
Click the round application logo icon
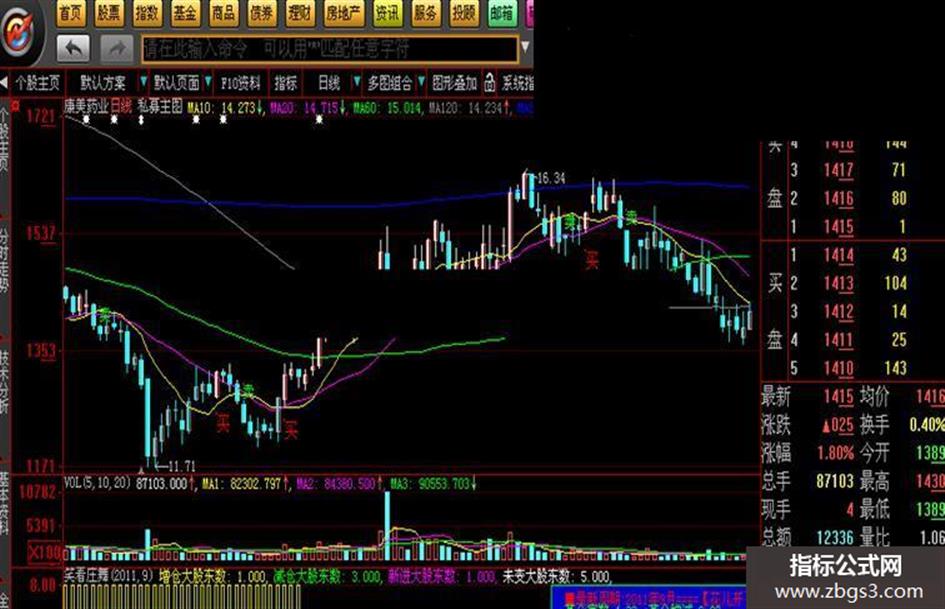[x=17, y=32]
